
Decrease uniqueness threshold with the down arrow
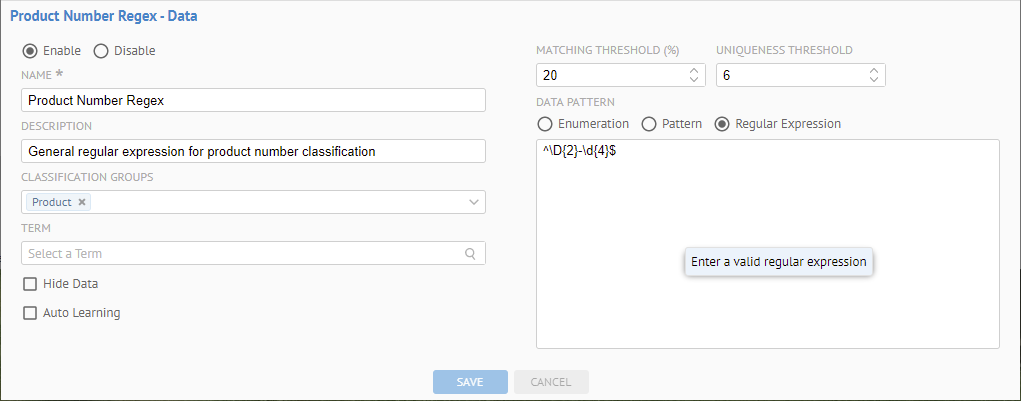[x=874, y=80]
